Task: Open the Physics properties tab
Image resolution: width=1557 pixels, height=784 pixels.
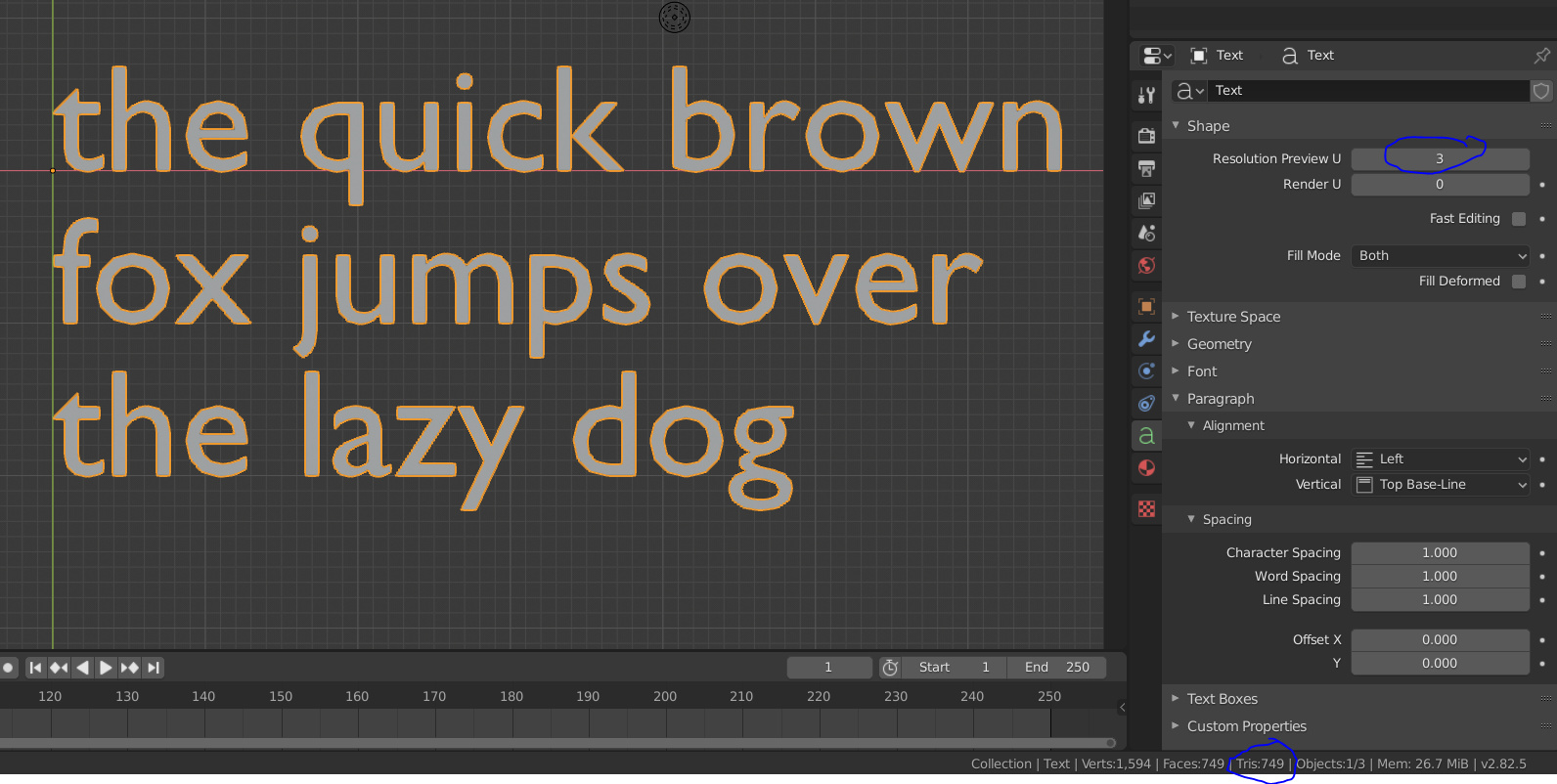Action: click(x=1146, y=370)
